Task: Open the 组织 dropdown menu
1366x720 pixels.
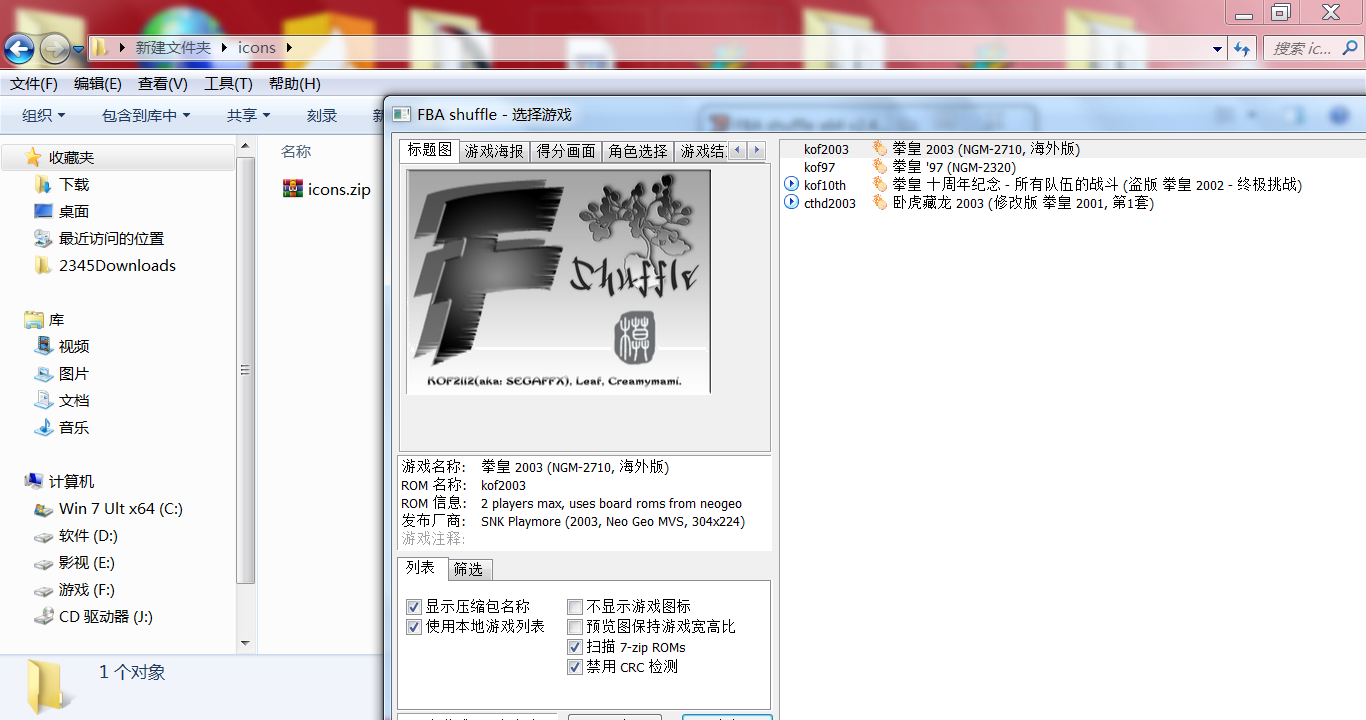Action: coord(43,116)
